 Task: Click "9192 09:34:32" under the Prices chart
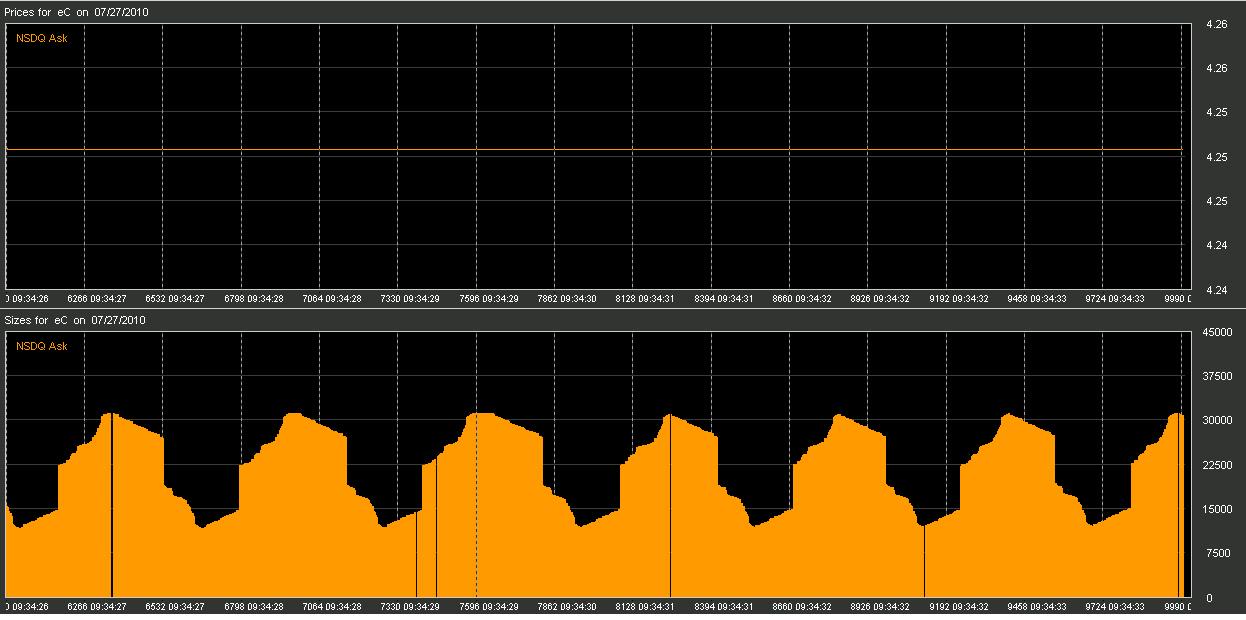point(959,298)
